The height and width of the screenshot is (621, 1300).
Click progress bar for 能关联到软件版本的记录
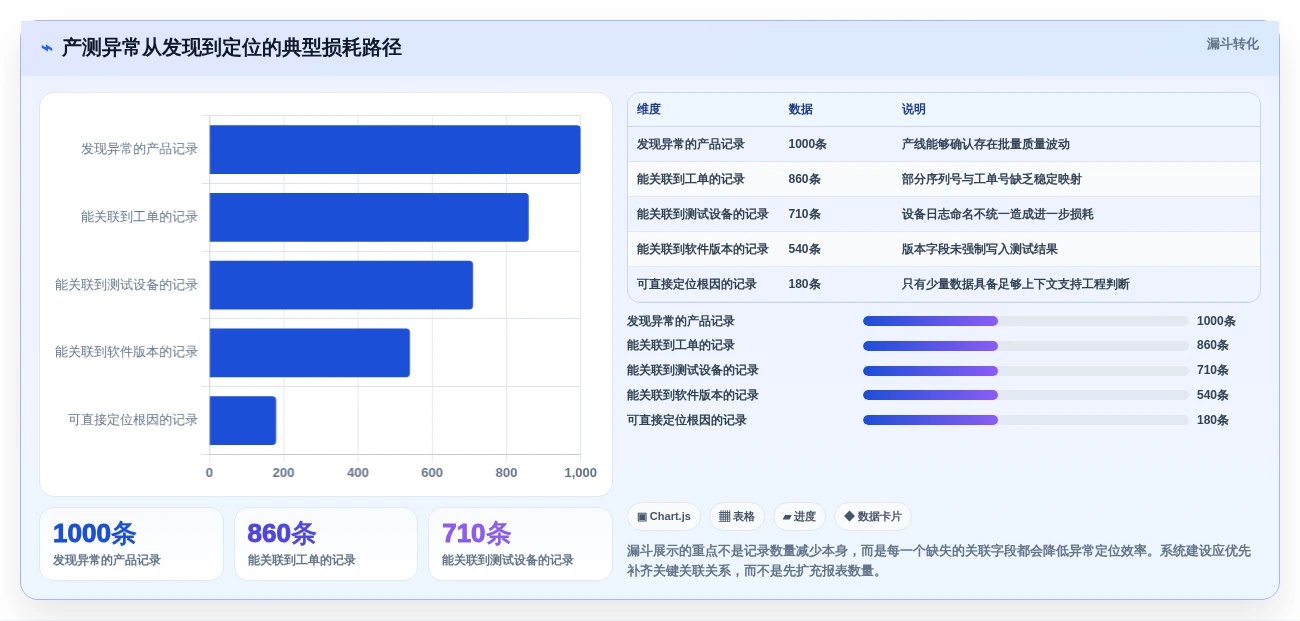click(1026, 395)
